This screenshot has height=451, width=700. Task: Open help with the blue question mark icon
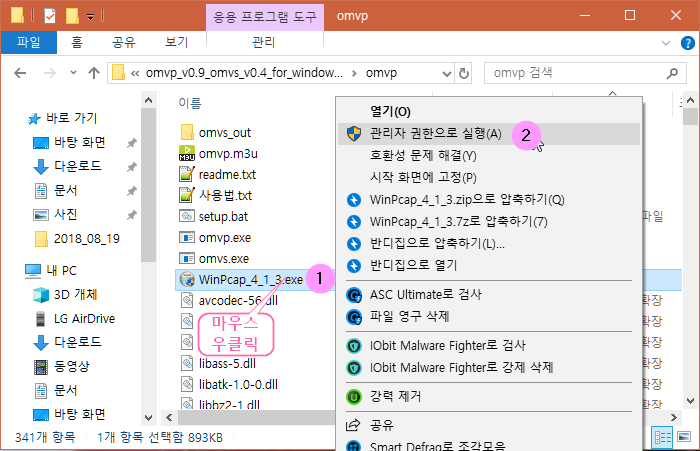point(688,43)
